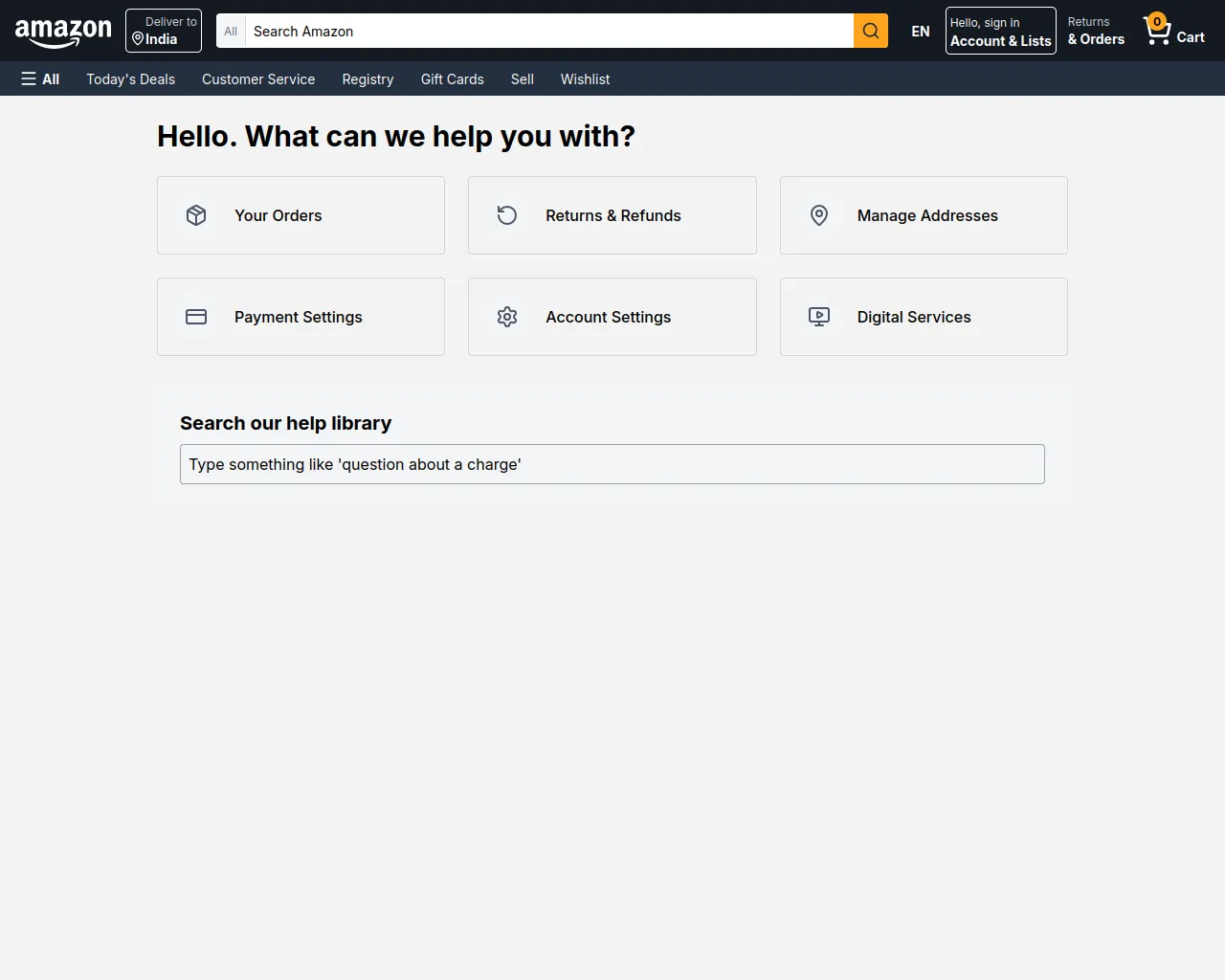Select Today's Deals in the navigation

(130, 79)
